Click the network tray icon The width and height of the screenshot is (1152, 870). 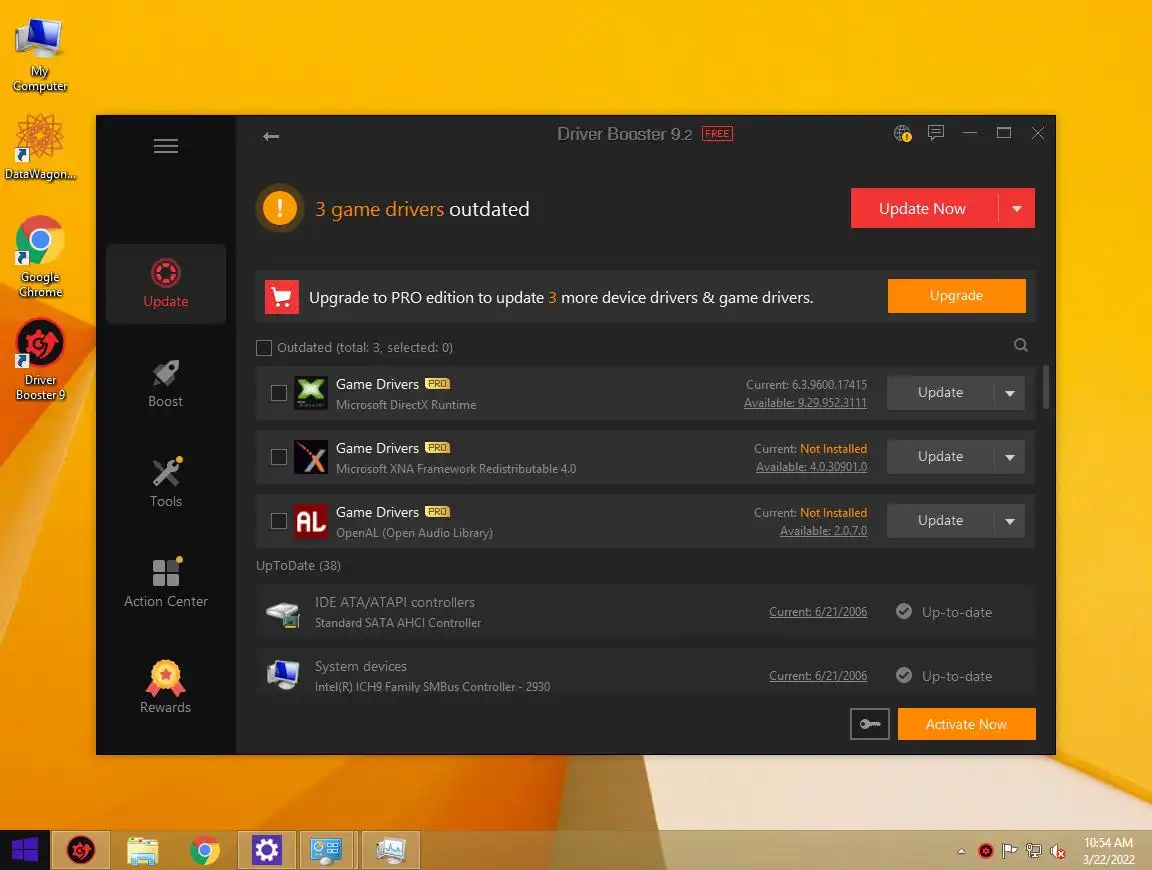pyautogui.click(x=1034, y=851)
